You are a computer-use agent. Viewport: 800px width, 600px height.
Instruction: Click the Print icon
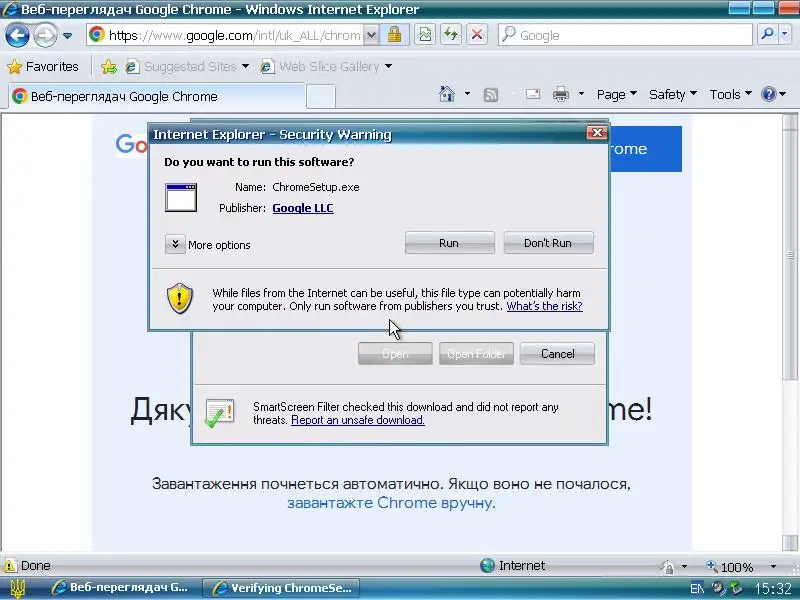pos(561,94)
